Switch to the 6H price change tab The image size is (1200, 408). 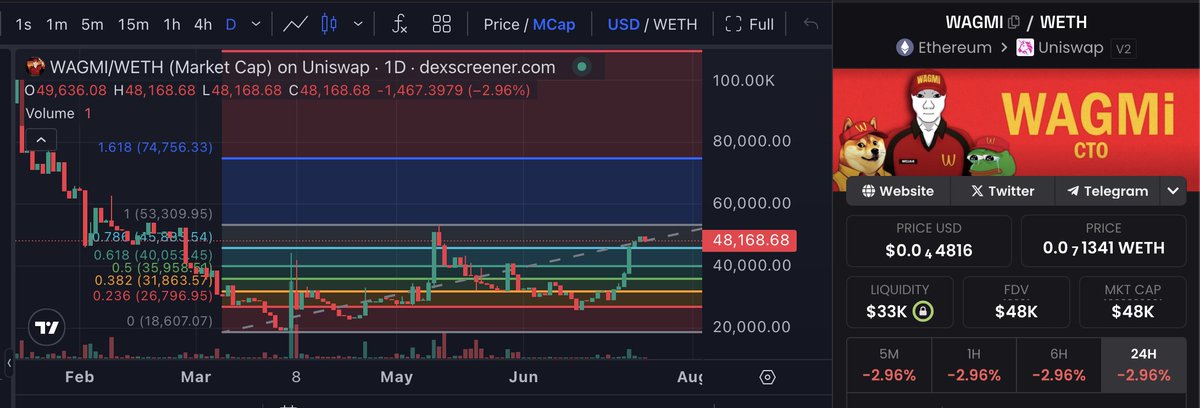(1058, 365)
